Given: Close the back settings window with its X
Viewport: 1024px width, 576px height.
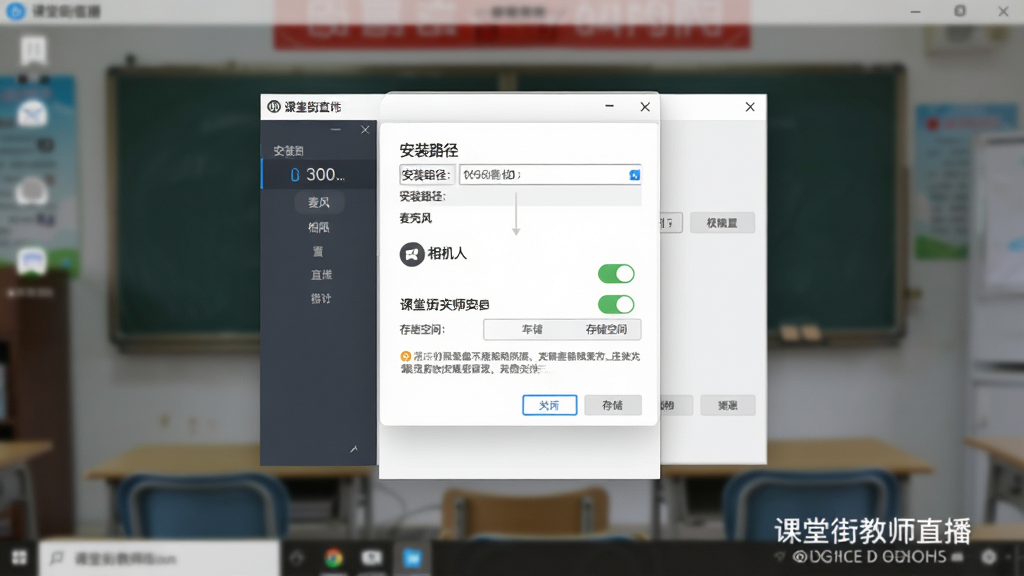Looking at the screenshot, I should [x=750, y=106].
